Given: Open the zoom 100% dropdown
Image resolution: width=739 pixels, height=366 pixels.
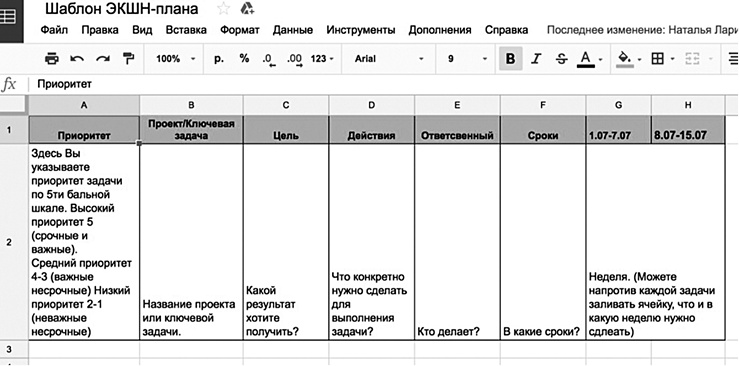Looking at the screenshot, I should click(175, 59).
